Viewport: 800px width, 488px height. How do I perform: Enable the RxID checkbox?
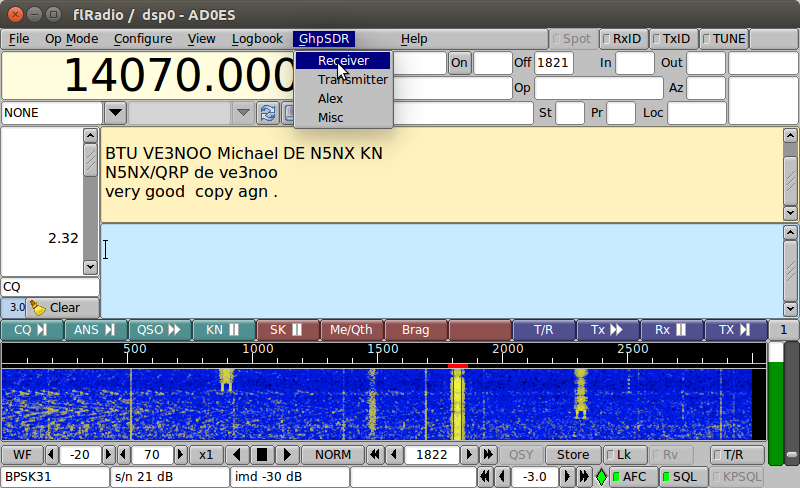(x=621, y=39)
